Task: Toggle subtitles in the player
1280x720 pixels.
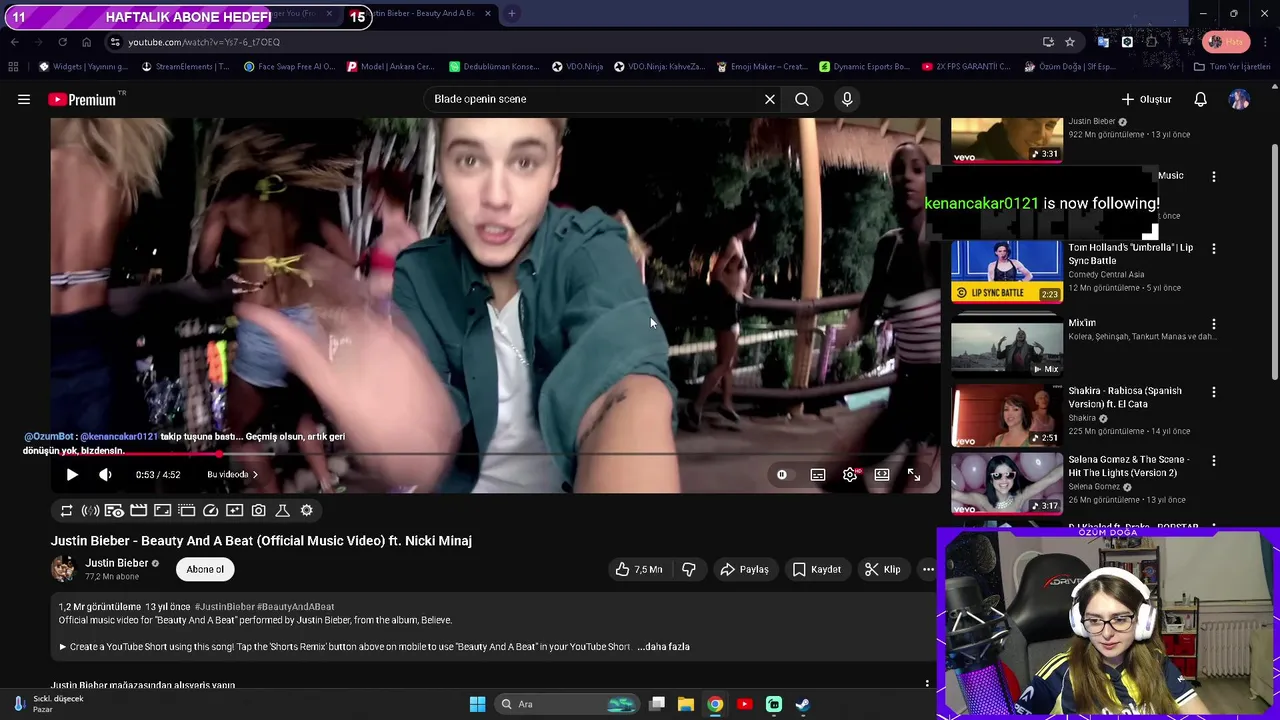Action: click(x=818, y=475)
